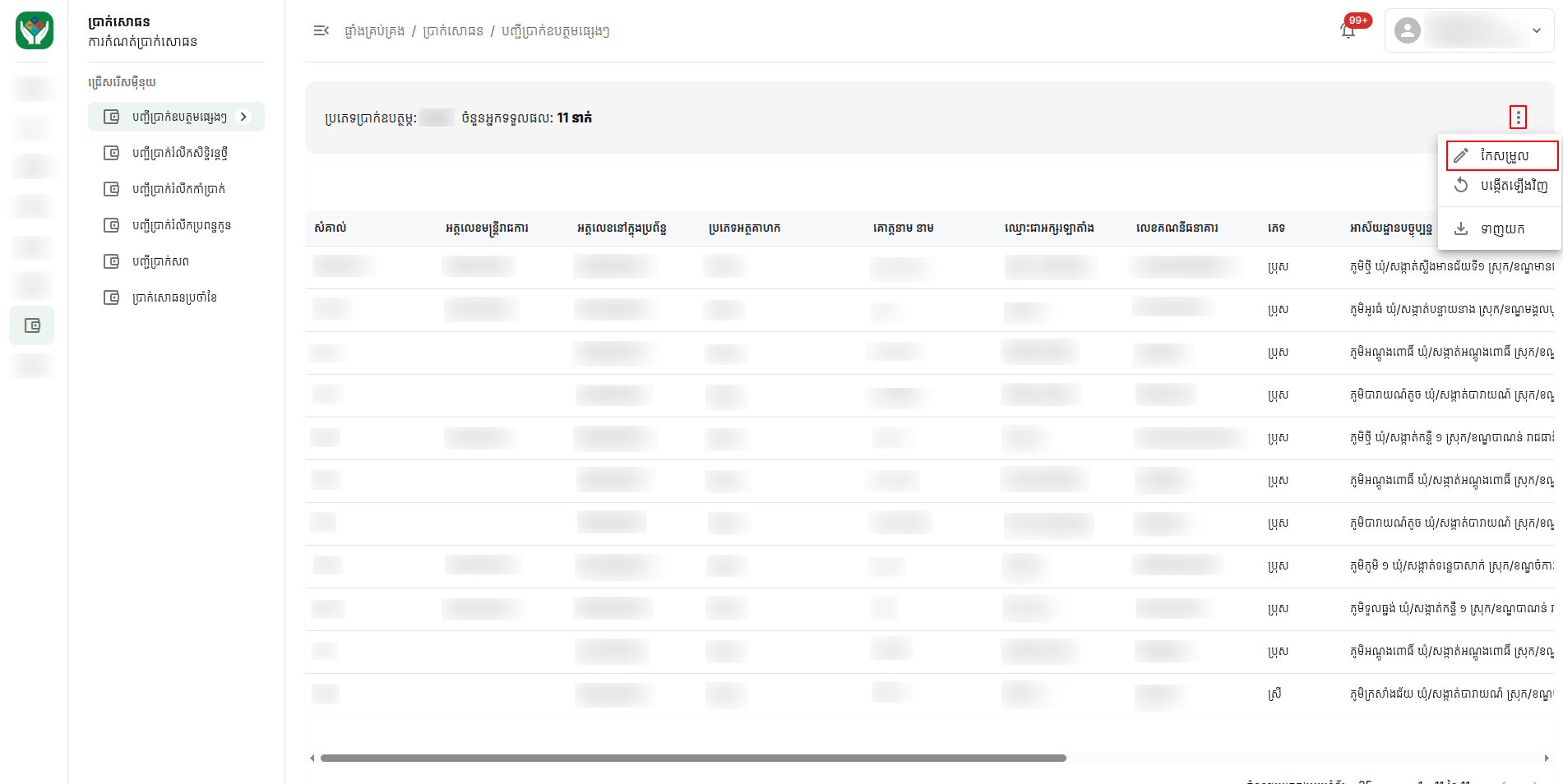
Task: Click the លេខគណនីធនាគារ column header
Action: 1177,228
